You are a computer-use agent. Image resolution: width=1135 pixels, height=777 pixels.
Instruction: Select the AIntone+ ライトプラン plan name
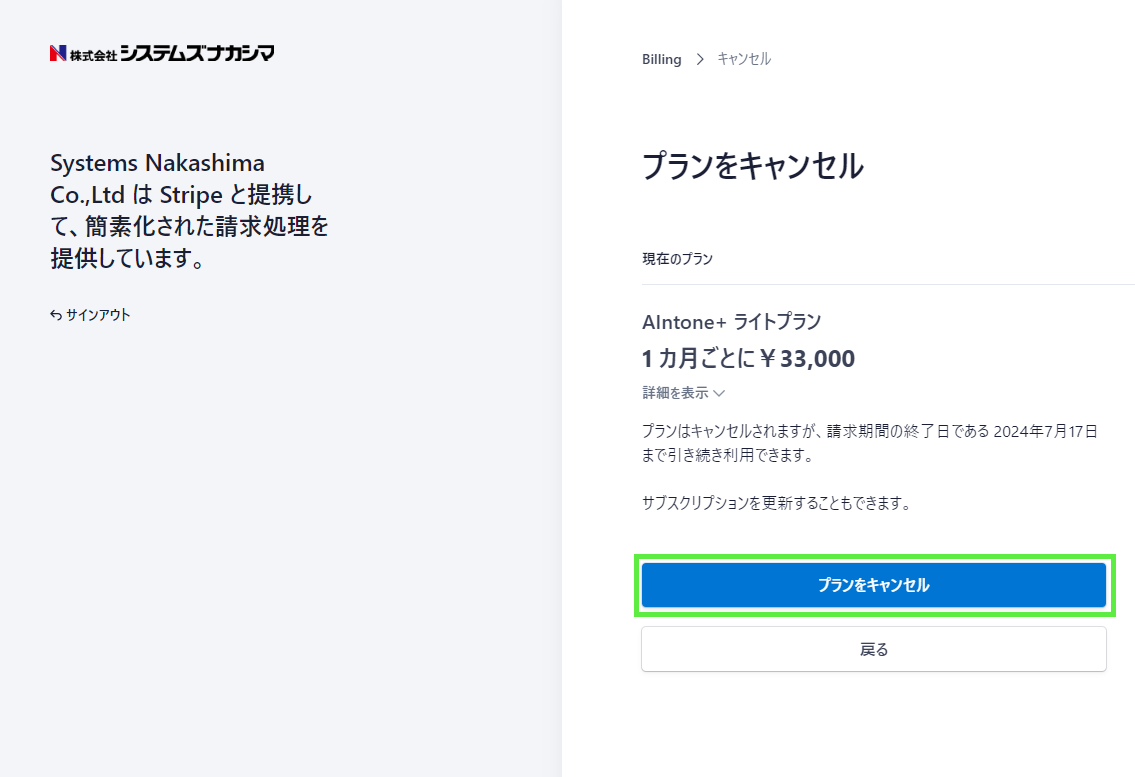[x=731, y=322]
